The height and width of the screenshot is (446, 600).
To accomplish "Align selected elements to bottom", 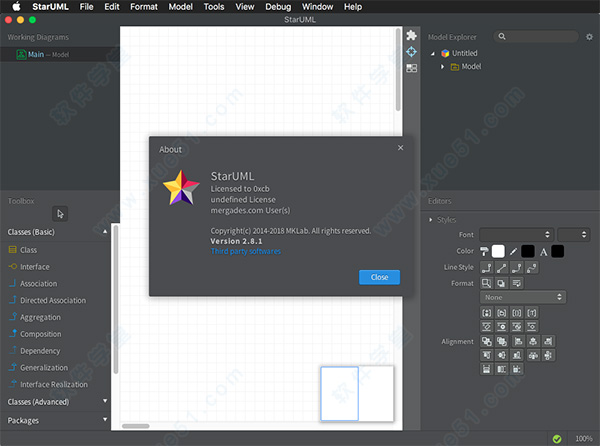I will [x=517, y=355].
